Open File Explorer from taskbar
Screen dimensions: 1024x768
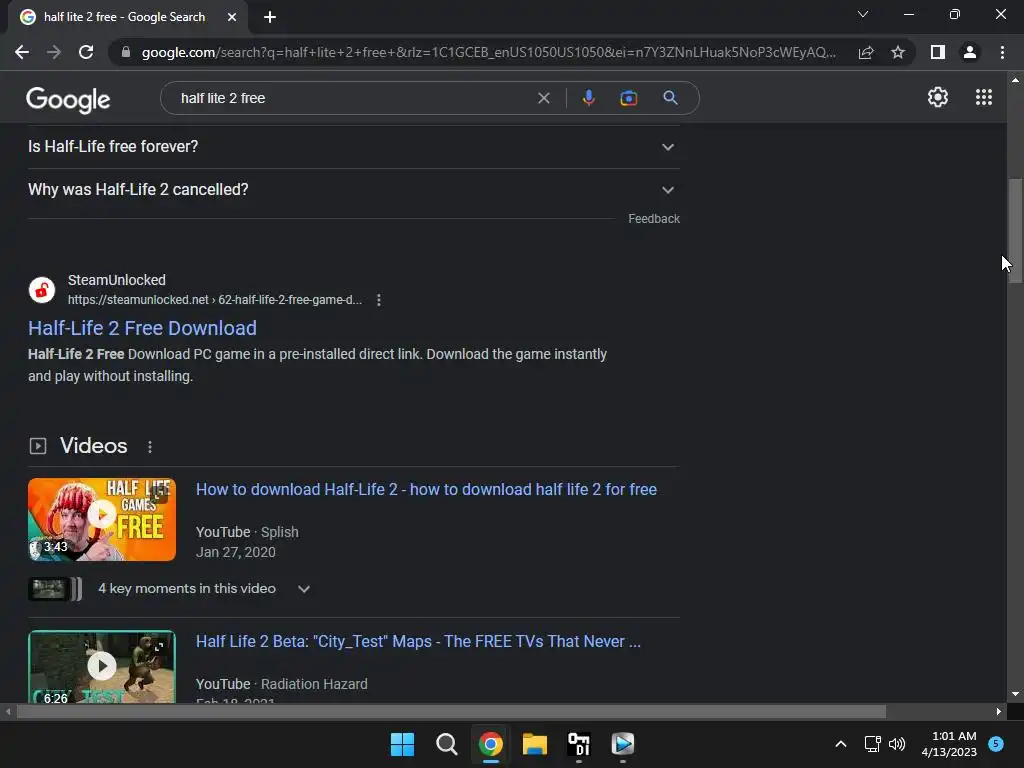click(534, 744)
